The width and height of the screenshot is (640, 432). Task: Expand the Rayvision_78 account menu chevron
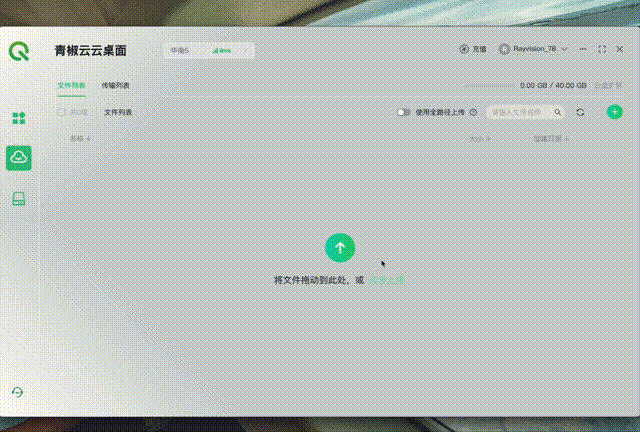(x=564, y=49)
